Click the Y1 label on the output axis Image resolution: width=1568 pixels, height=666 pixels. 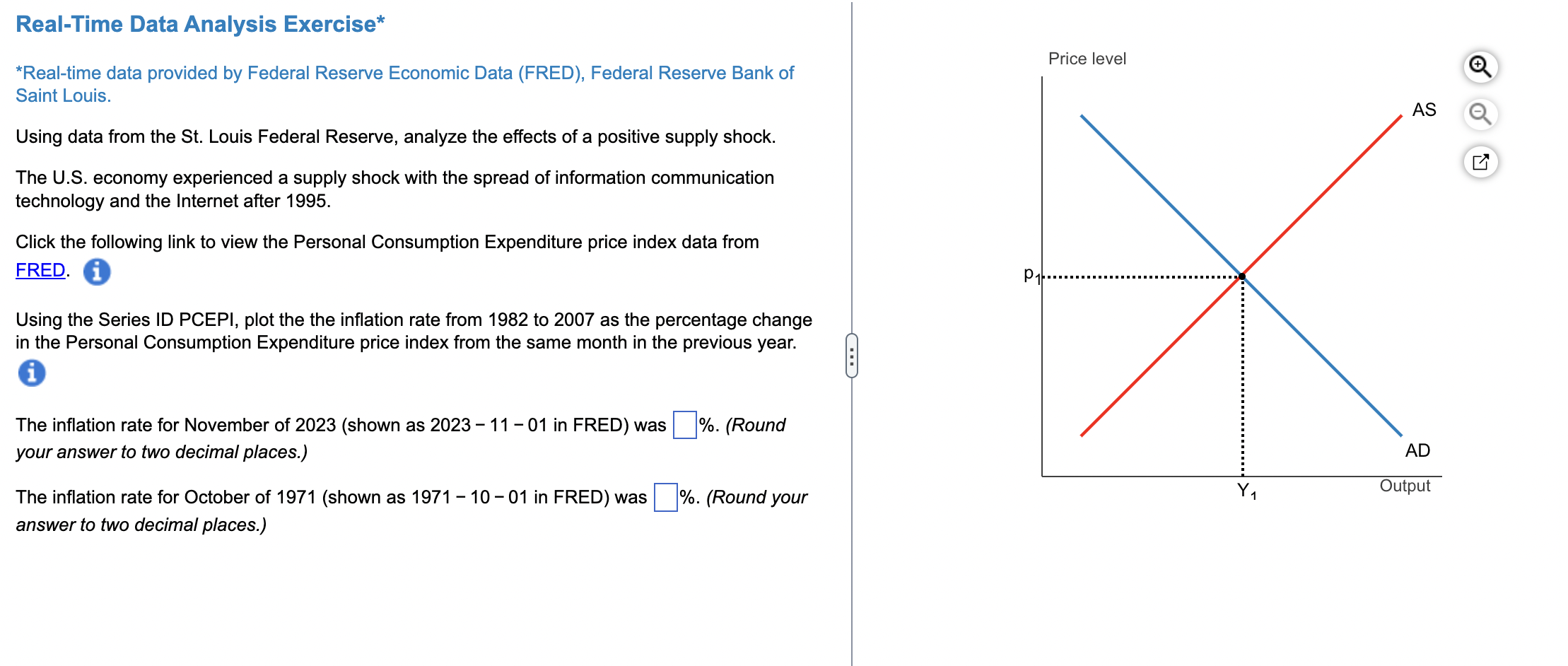point(1246,491)
